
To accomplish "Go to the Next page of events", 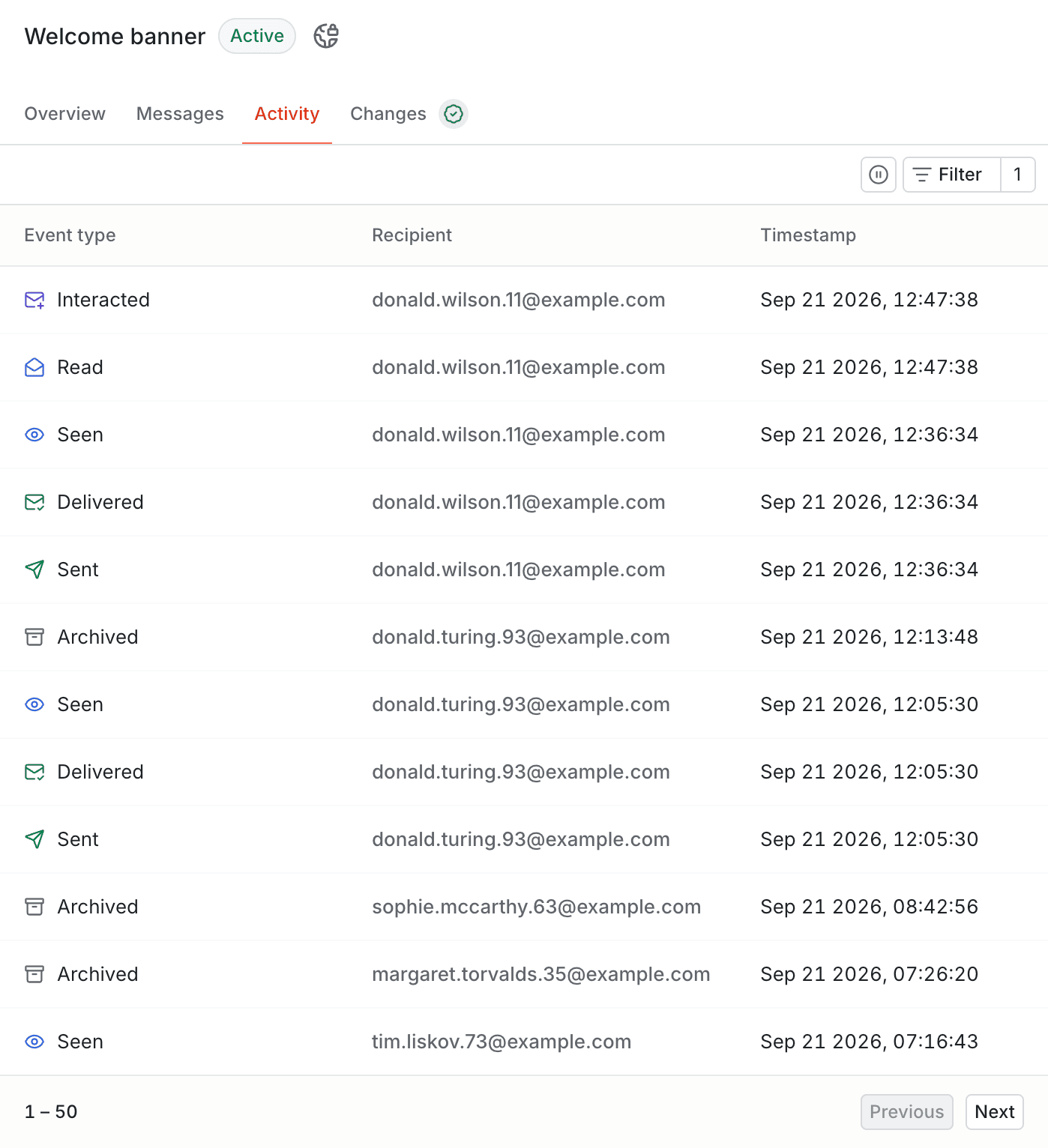I will [995, 1112].
